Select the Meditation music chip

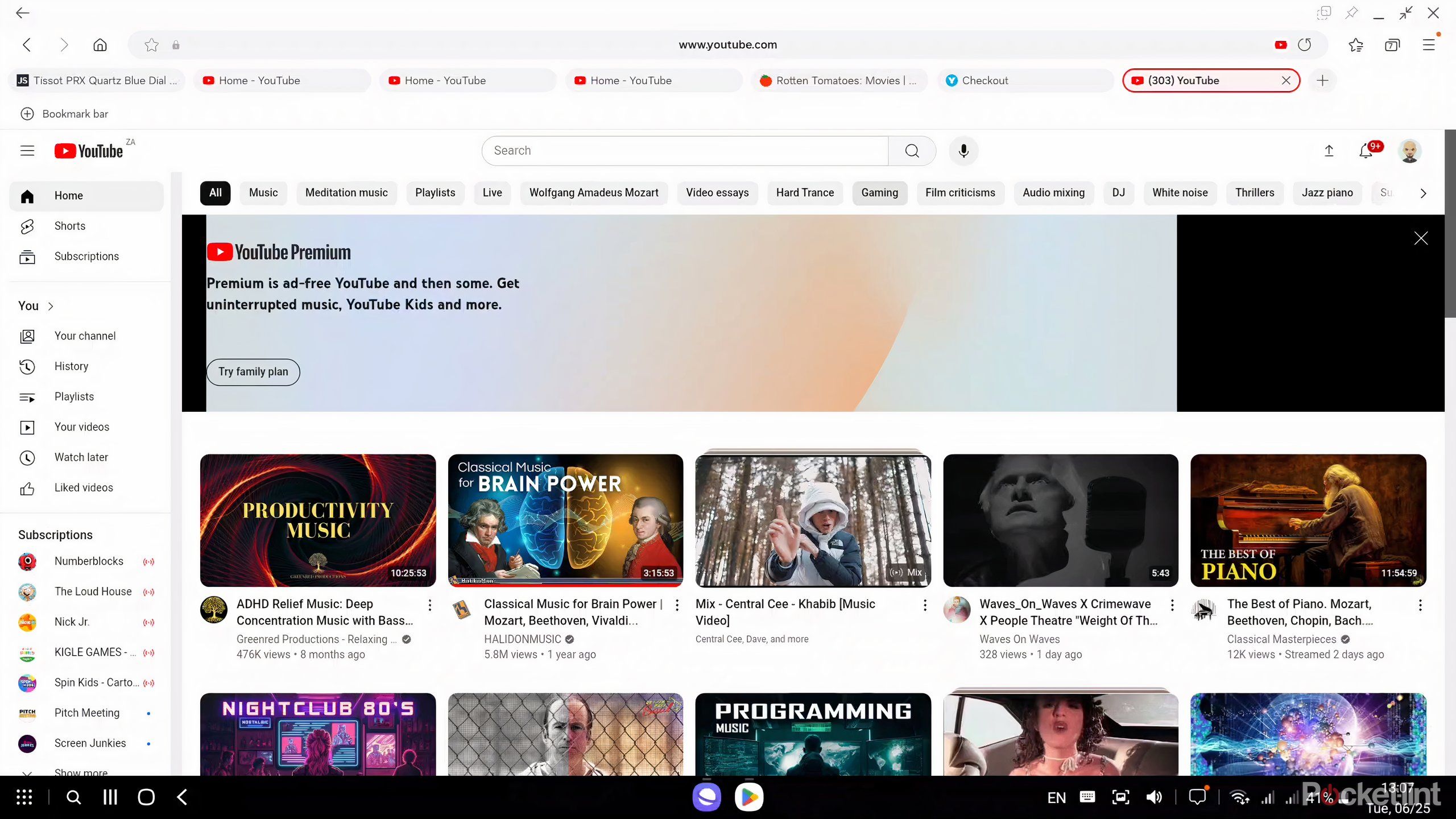(x=346, y=193)
